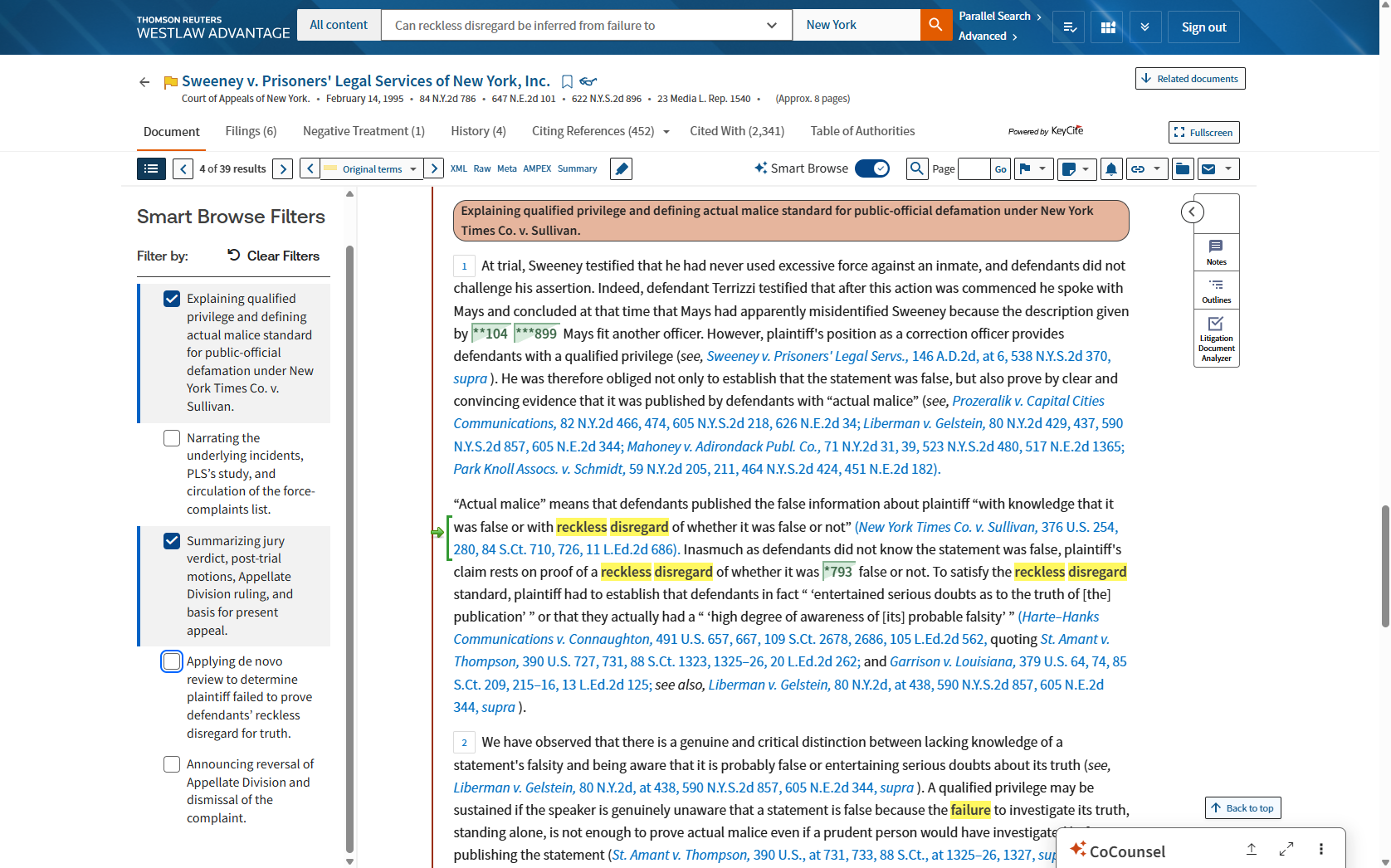The width and height of the screenshot is (1391, 868).
Task: Uncheck 'Summarizing jury verdict' filter checkbox
Action: 172,541
